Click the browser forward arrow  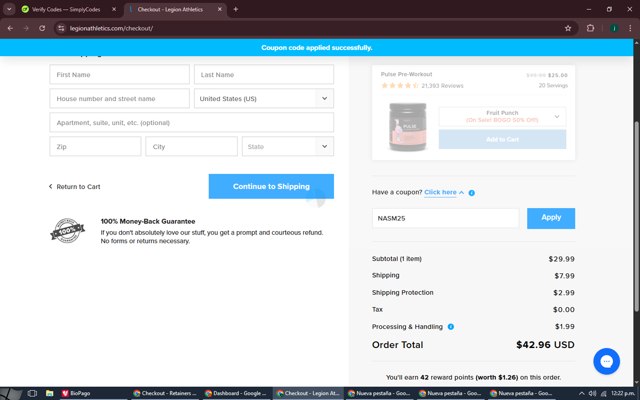(26, 28)
